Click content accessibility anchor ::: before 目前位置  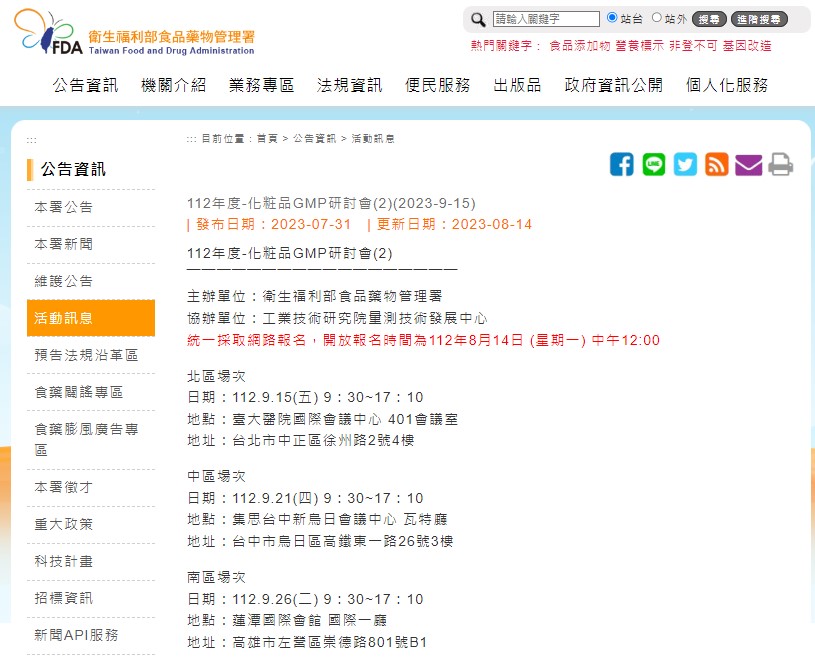pos(191,139)
